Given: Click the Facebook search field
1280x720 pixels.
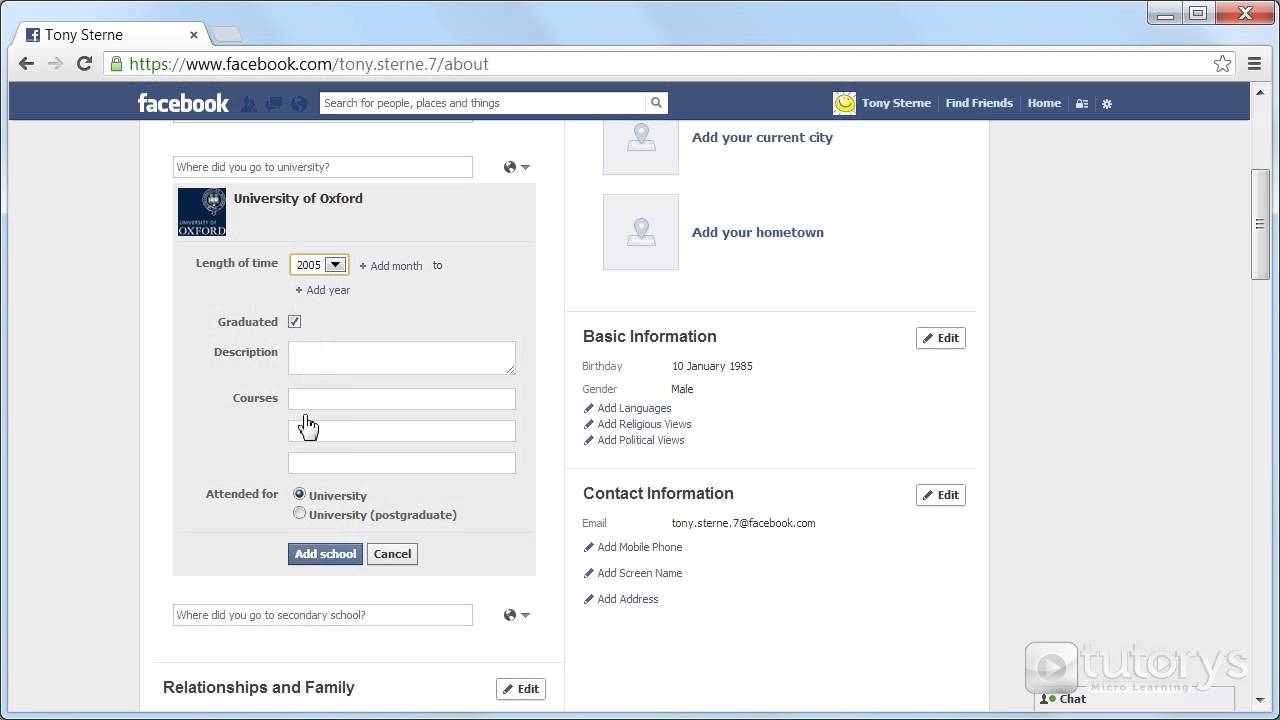Looking at the screenshot, I should pyautogui.click(x=483, y=103).
